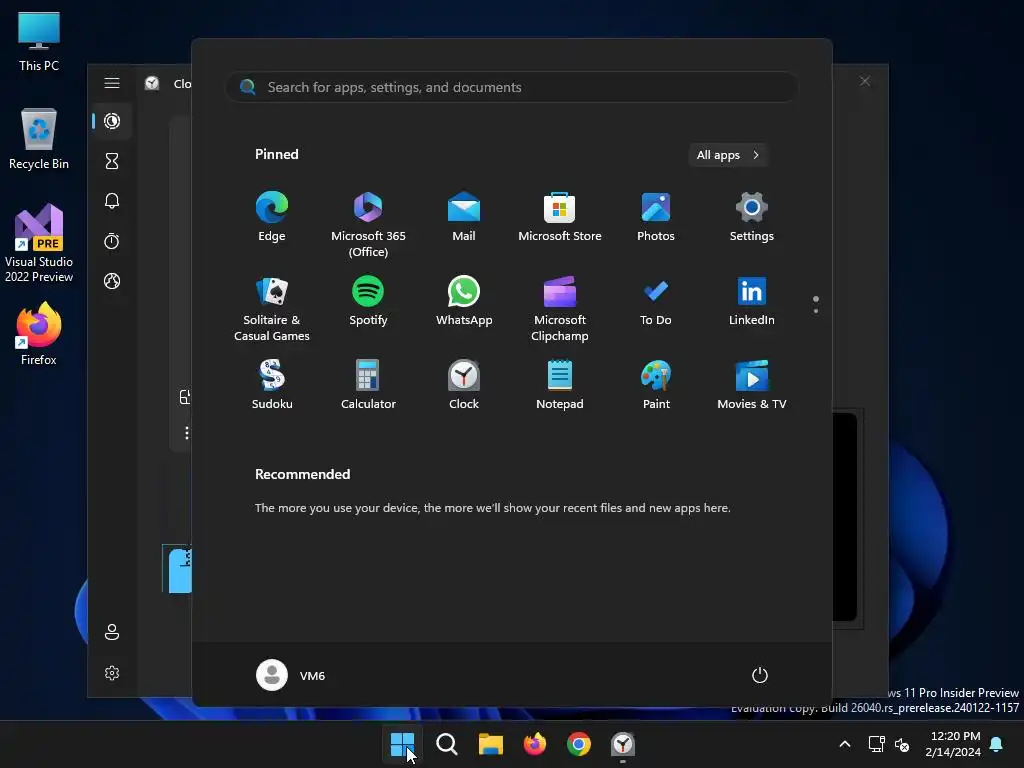1024x768 pixels.
Task: Select Recycle Bin on the desktop
Action: (39, 139)
